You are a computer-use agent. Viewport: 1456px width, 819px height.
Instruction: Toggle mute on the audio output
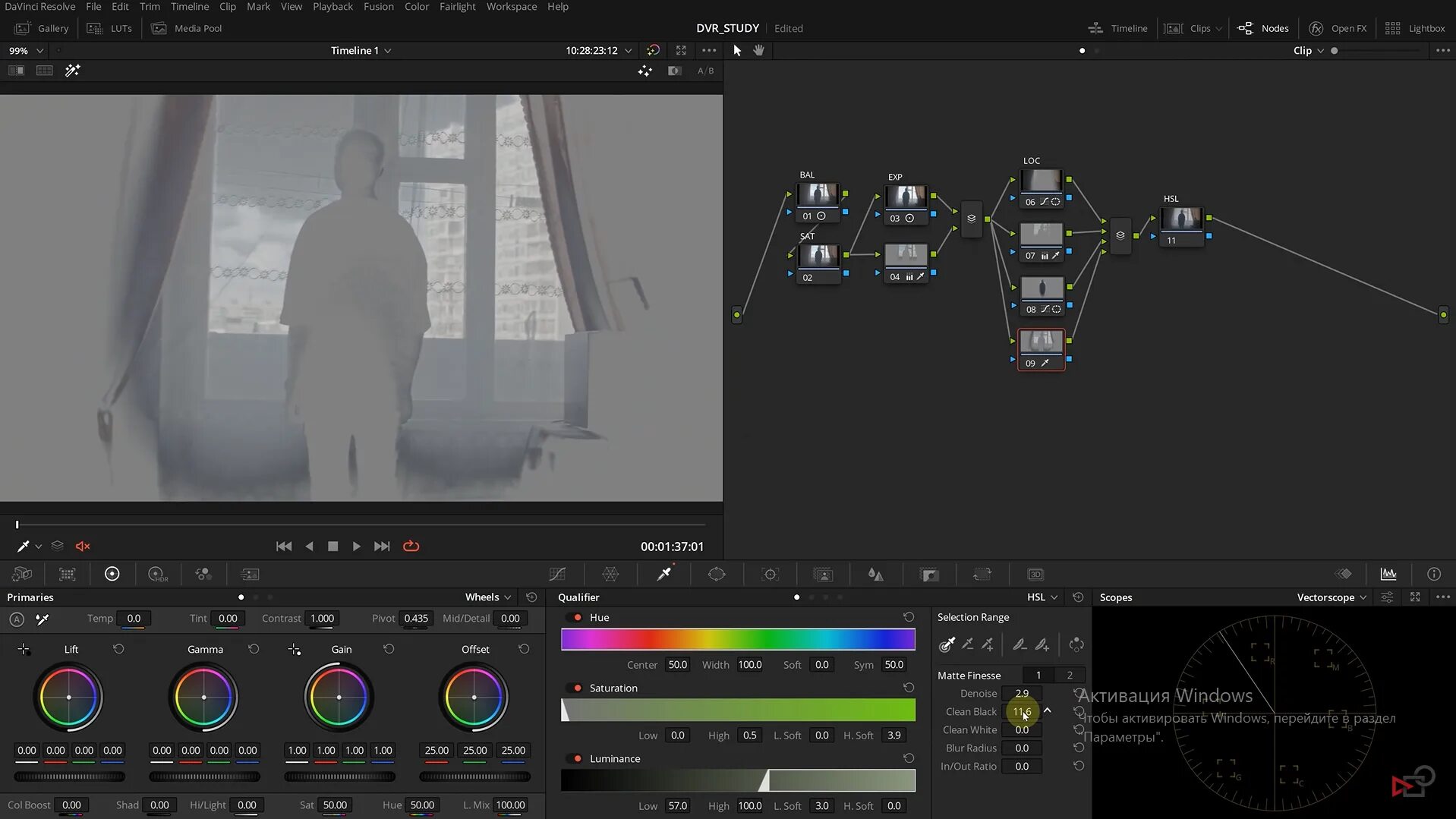[83, 546]
